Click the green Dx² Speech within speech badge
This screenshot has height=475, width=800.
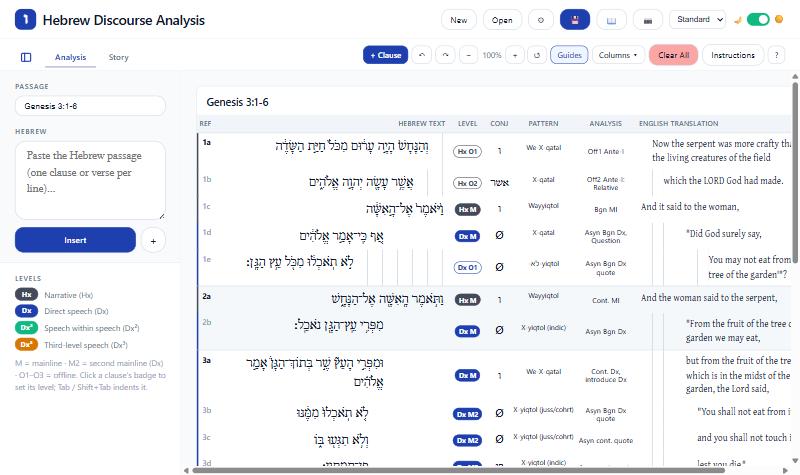pos(27,328)
